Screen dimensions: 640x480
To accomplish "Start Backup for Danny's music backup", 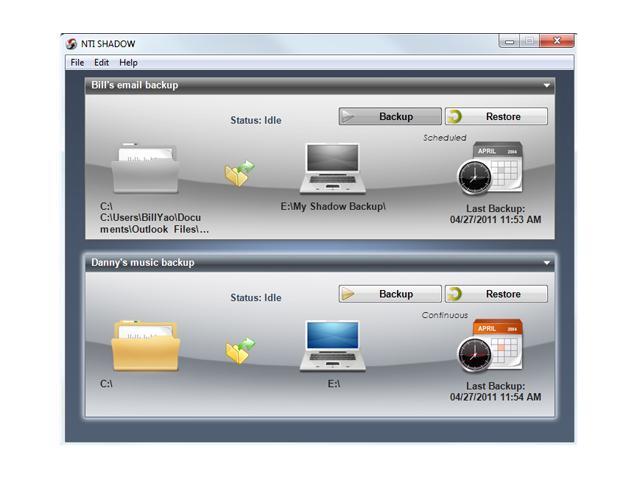I will [x=390, y=294].
